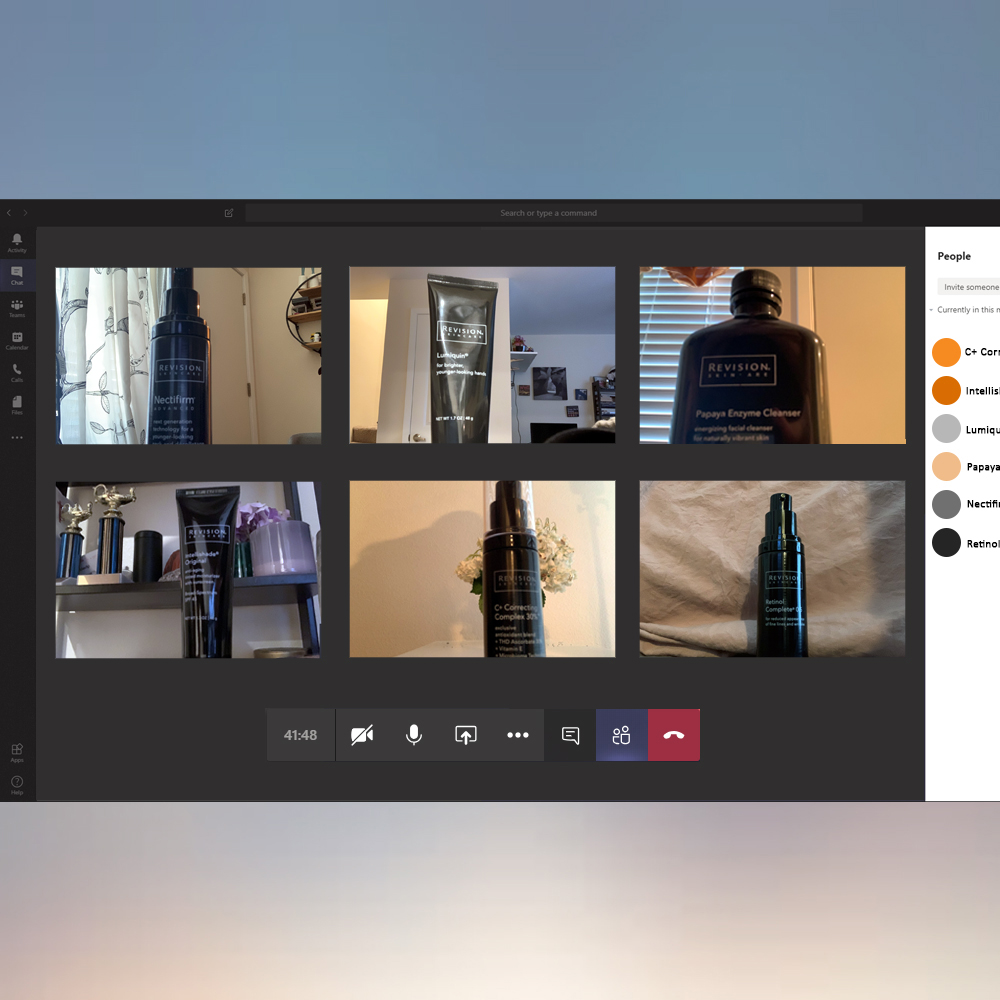Open the Teams section in sidebar
The image size is (1000, 1000).
[17, 308]
